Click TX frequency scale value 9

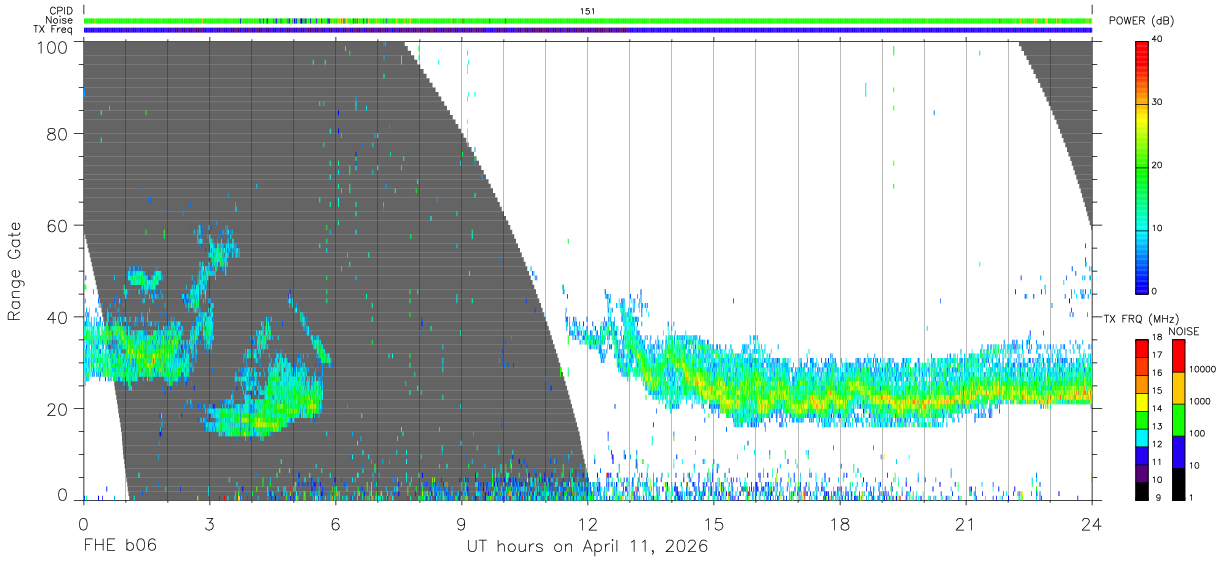tap(1157, 497)
